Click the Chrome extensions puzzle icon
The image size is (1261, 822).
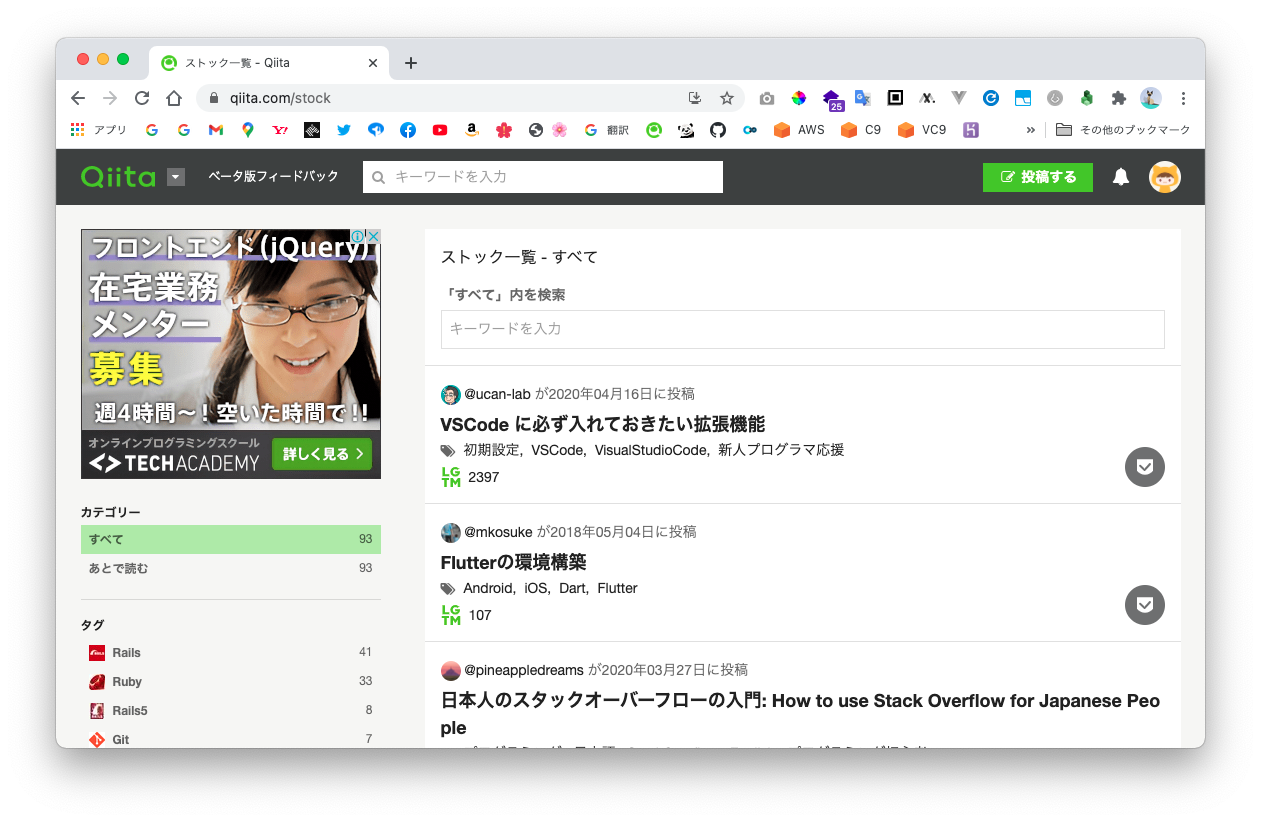click(1118, 98)
